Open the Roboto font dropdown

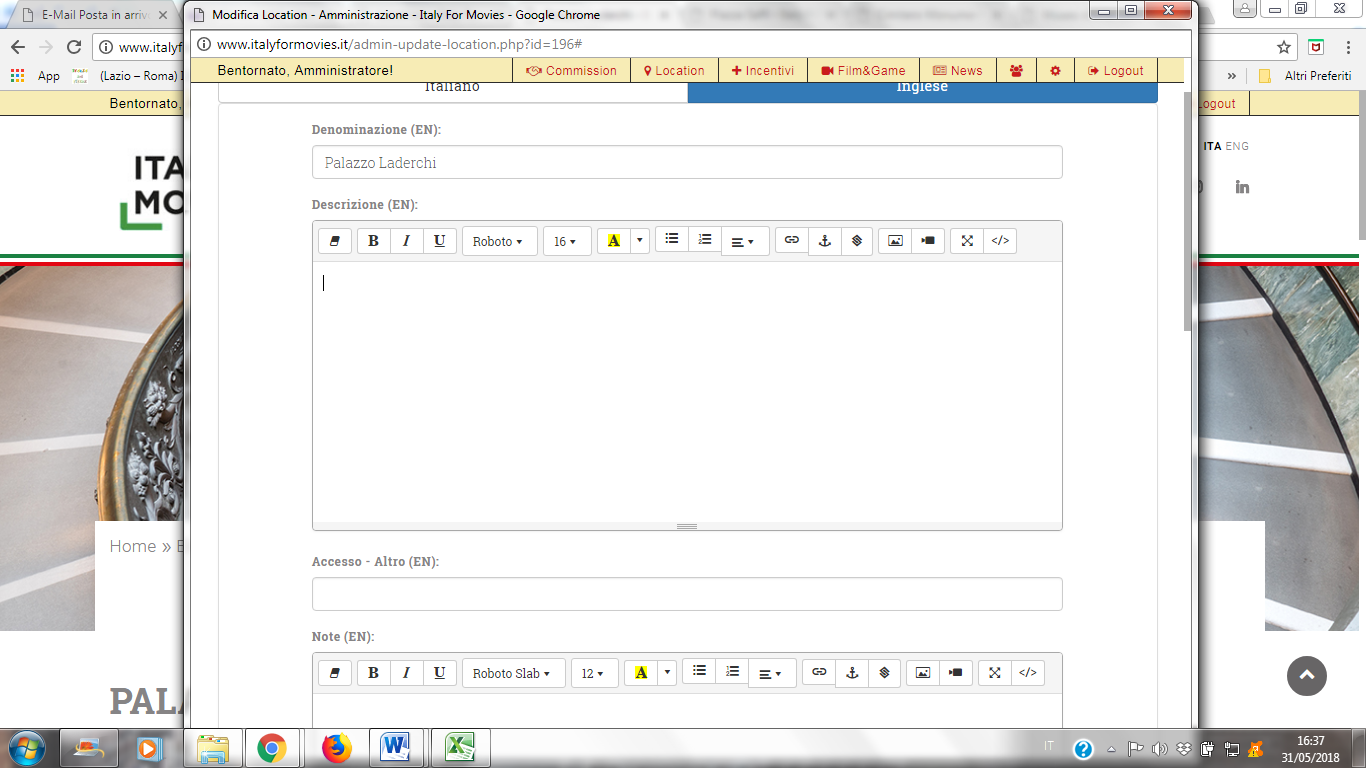(x=498, y=241)
